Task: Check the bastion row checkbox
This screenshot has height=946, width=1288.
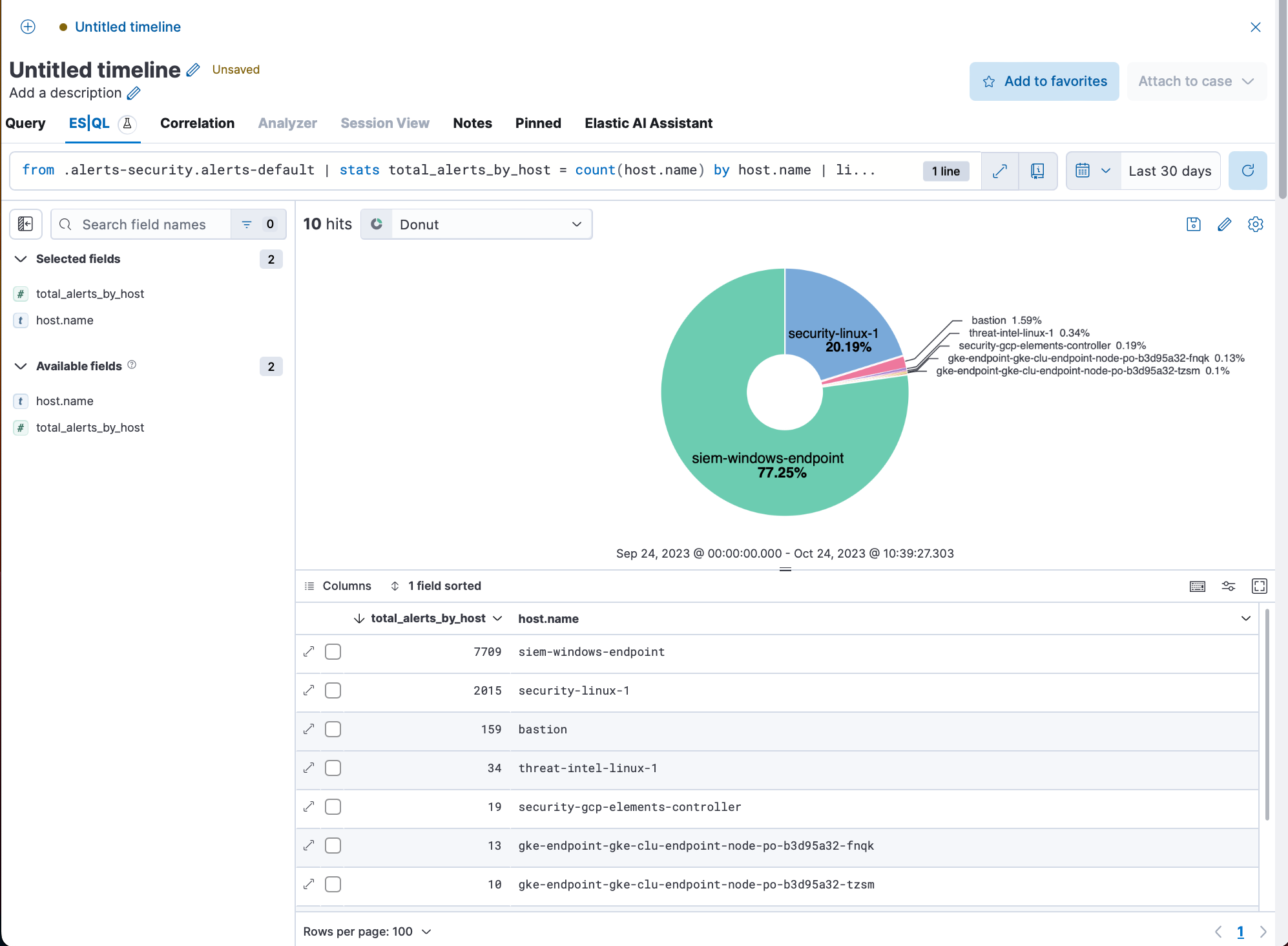Action: pos(333,729)
